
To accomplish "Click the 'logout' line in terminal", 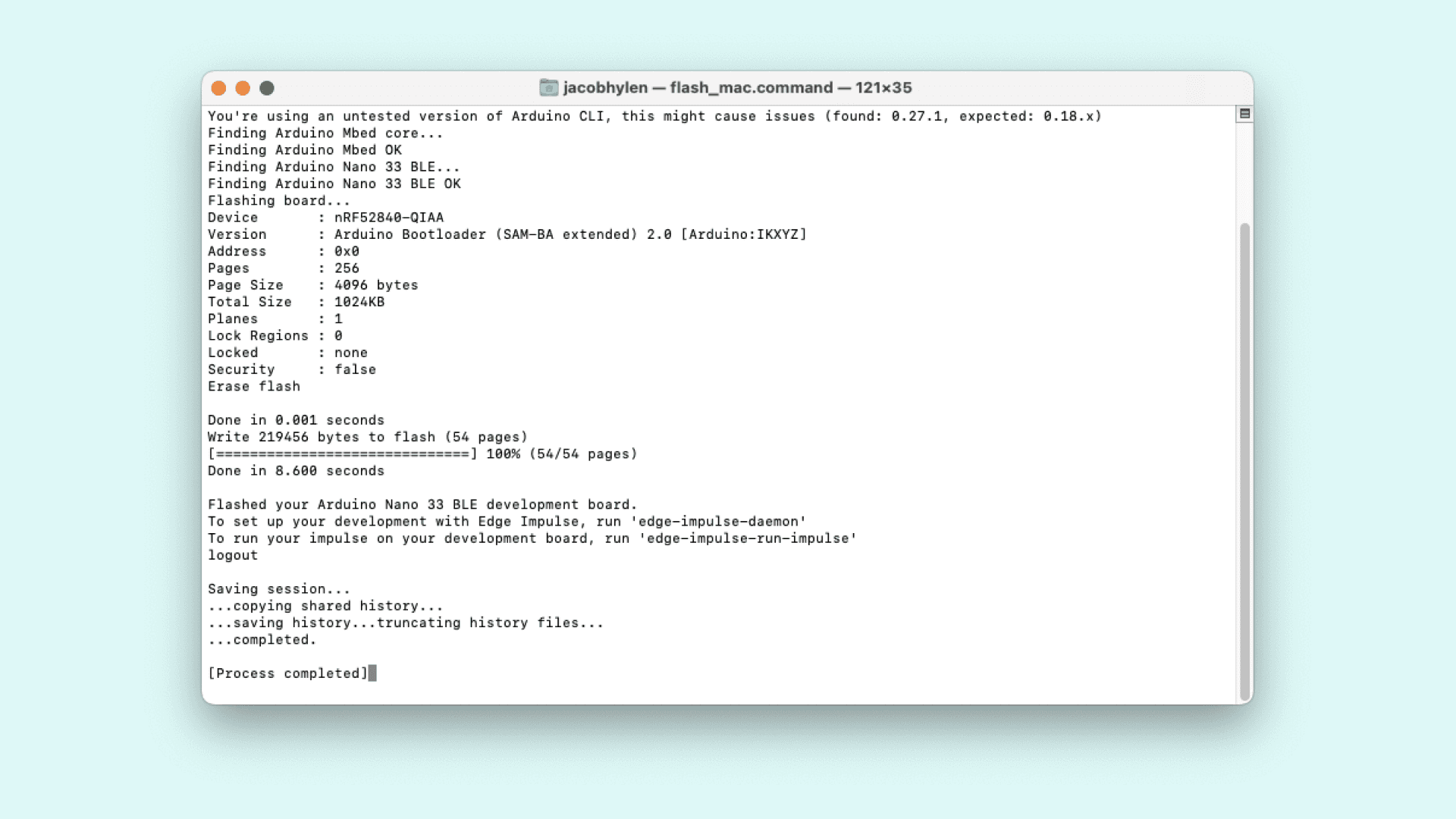I will 233,555.
